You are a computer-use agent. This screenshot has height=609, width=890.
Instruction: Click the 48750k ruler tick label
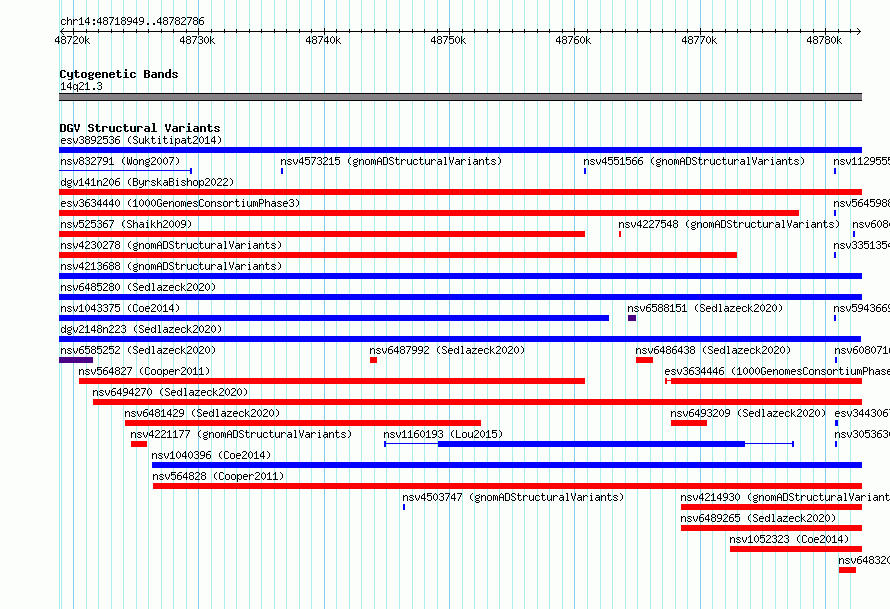(448, 40)
